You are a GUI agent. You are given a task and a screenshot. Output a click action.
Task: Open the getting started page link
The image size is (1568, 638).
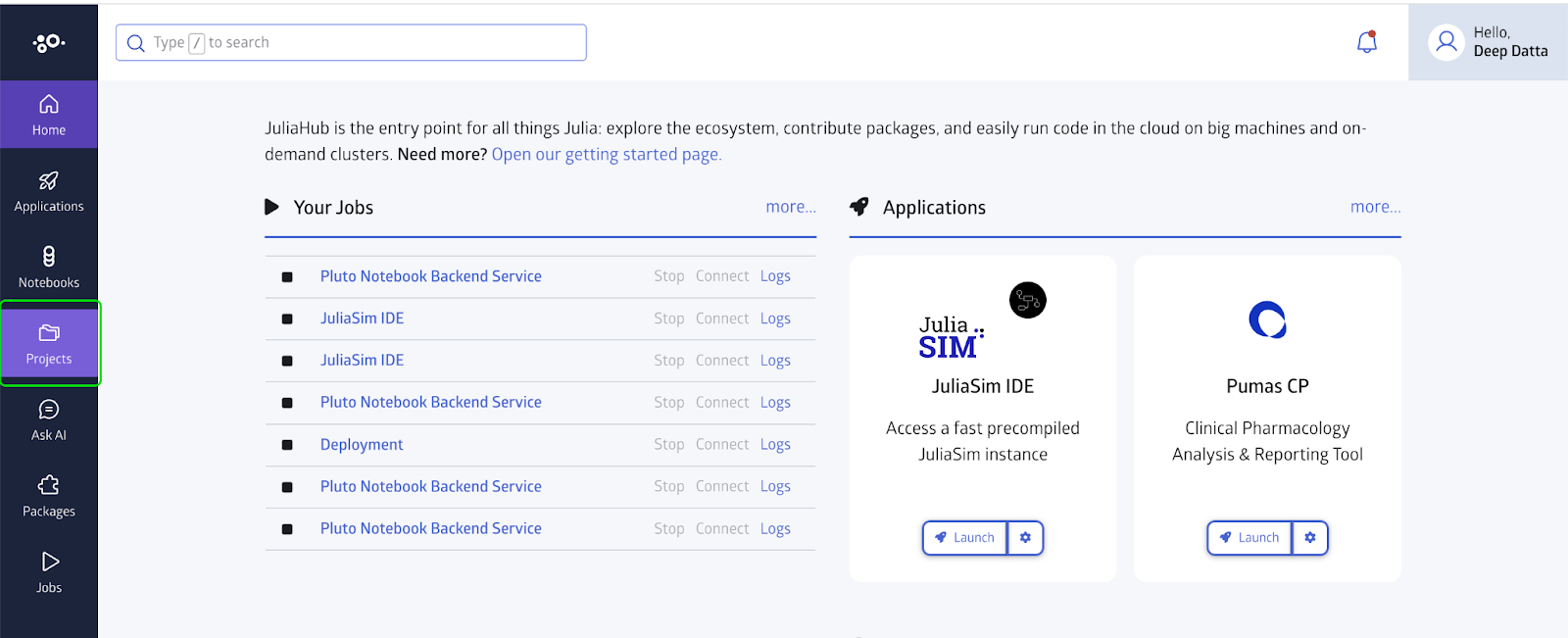tap(607, 155)
